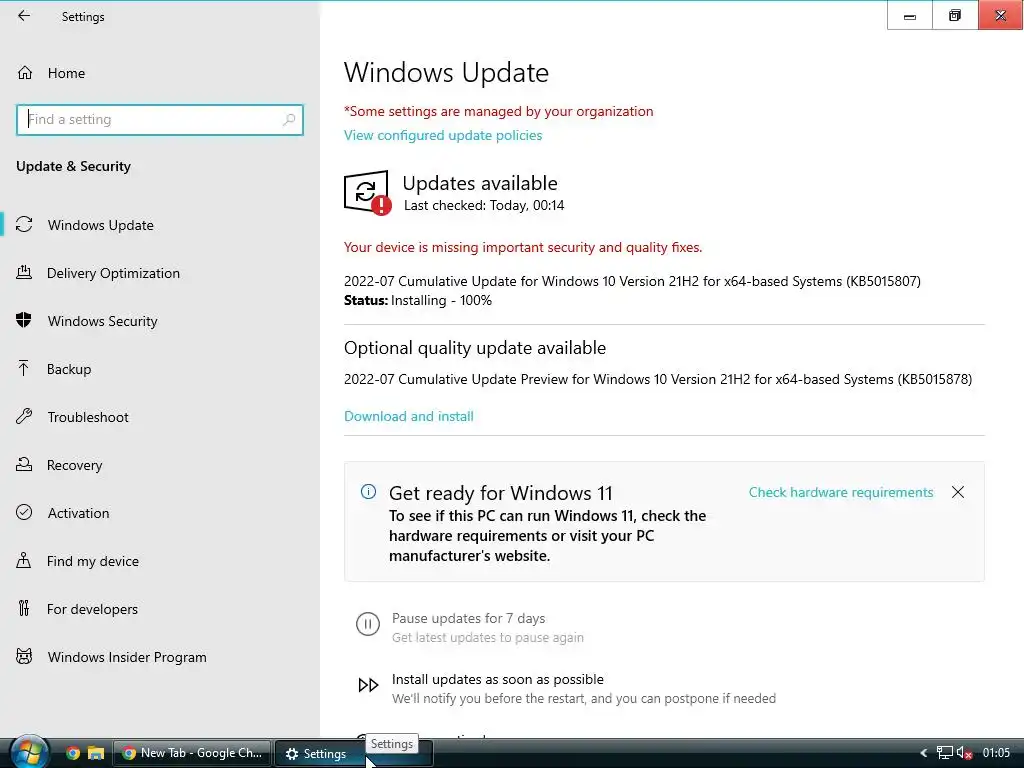Click the Find my device icon
1024x768 pixels.
click(x=24, y=560)
